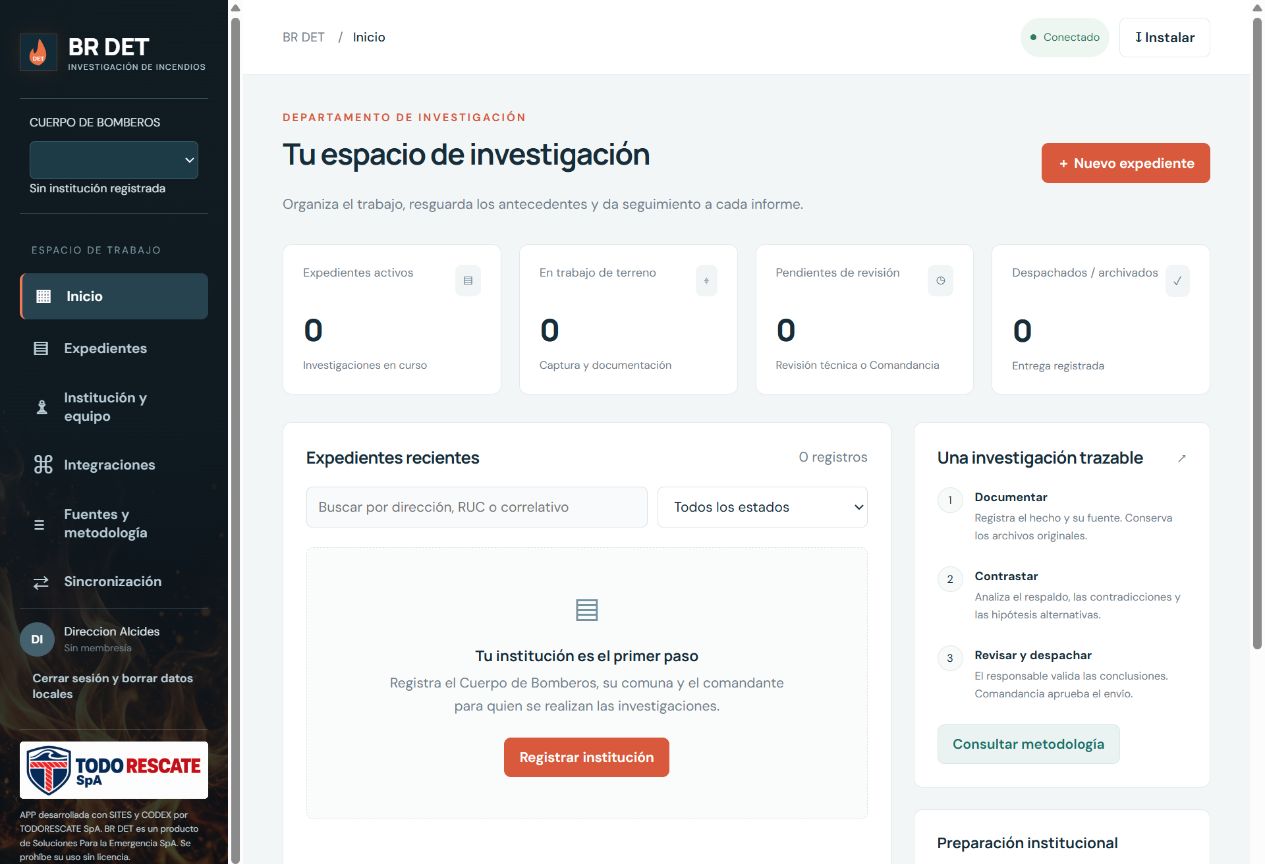Click the Nuevo expediente button

coord(1126,163)
